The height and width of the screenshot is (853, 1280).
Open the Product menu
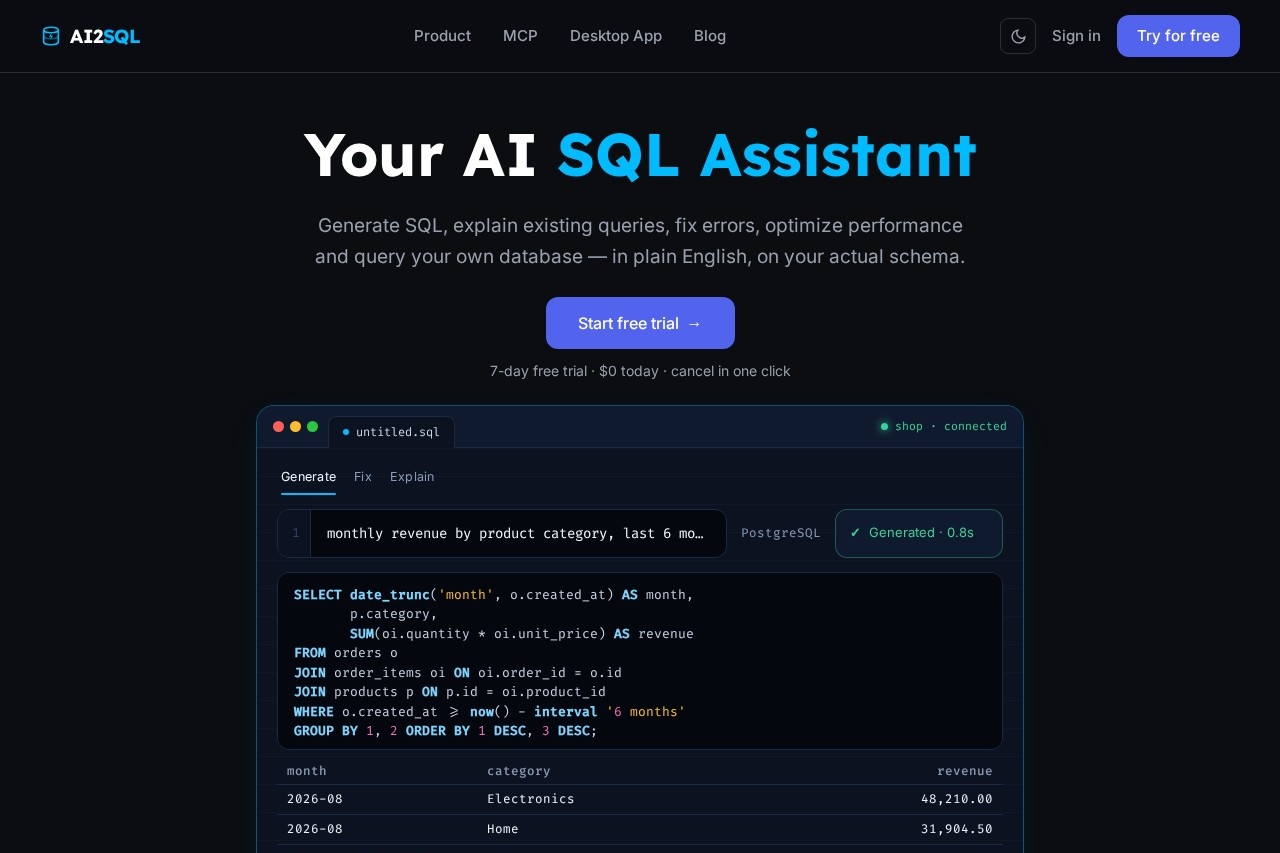(442, 36)
